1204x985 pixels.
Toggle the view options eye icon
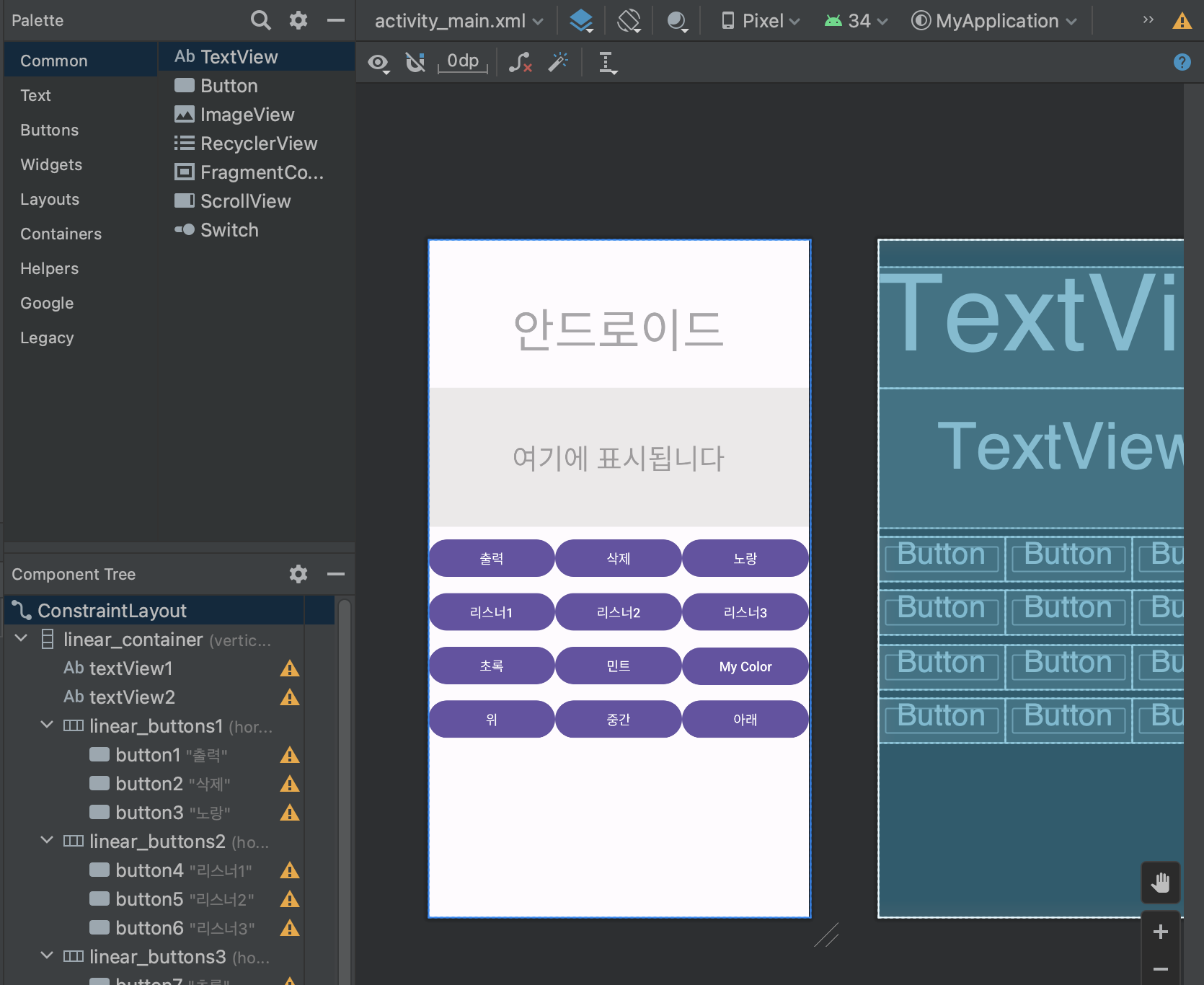point(379,63)
